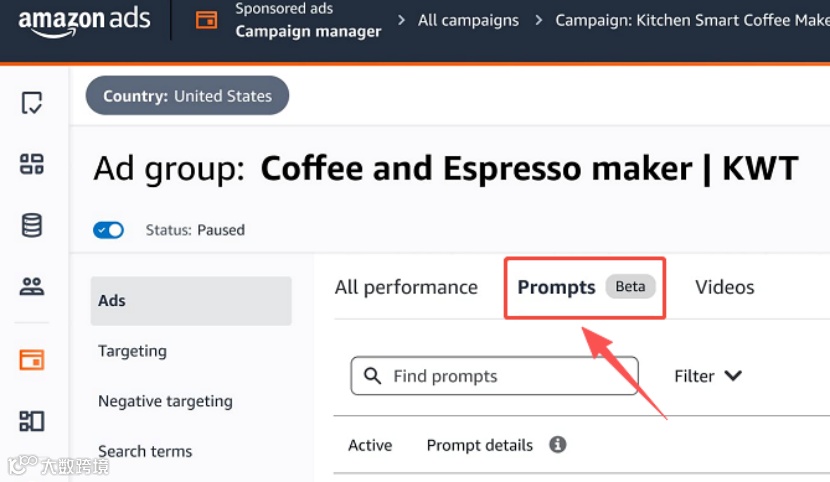Viewport: 830px width, 482px height.
Task: Switch to the All performance tab
Action: [x=406, y=287]
